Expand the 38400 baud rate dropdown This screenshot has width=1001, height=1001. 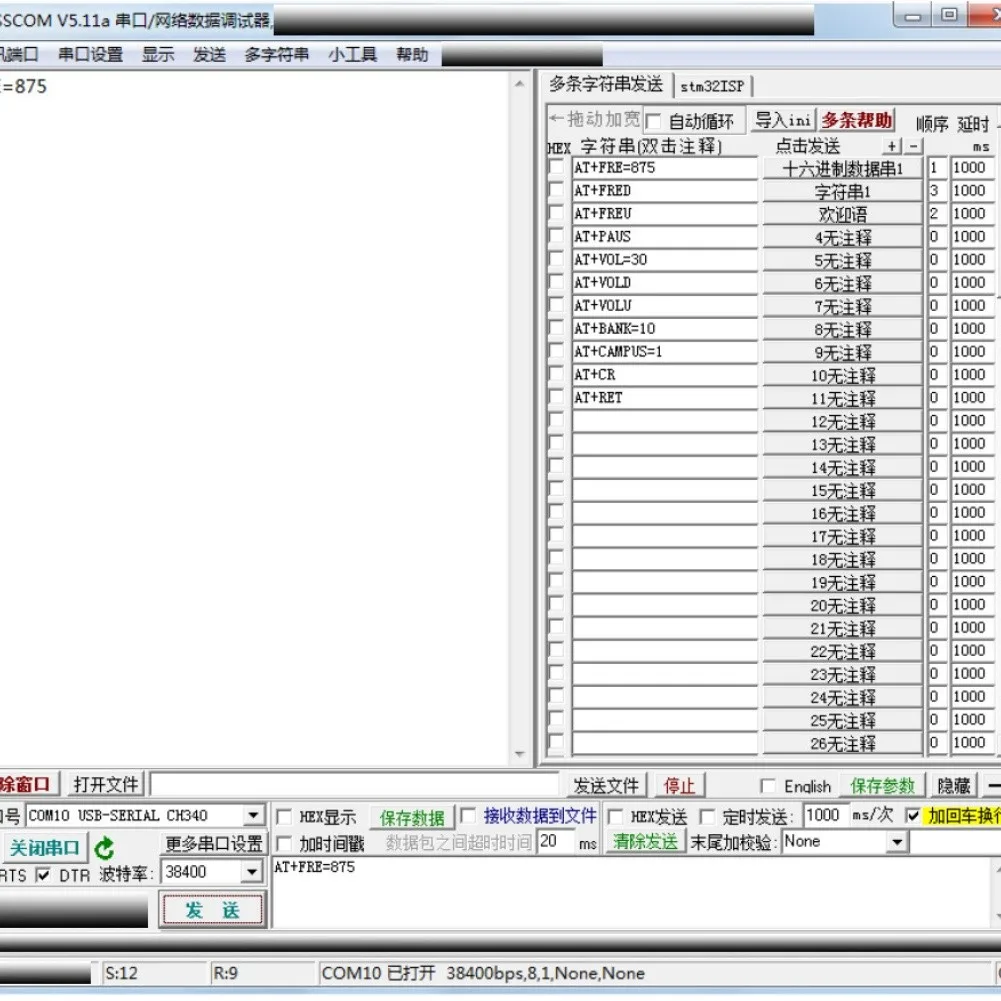click(x=252, y=873)
